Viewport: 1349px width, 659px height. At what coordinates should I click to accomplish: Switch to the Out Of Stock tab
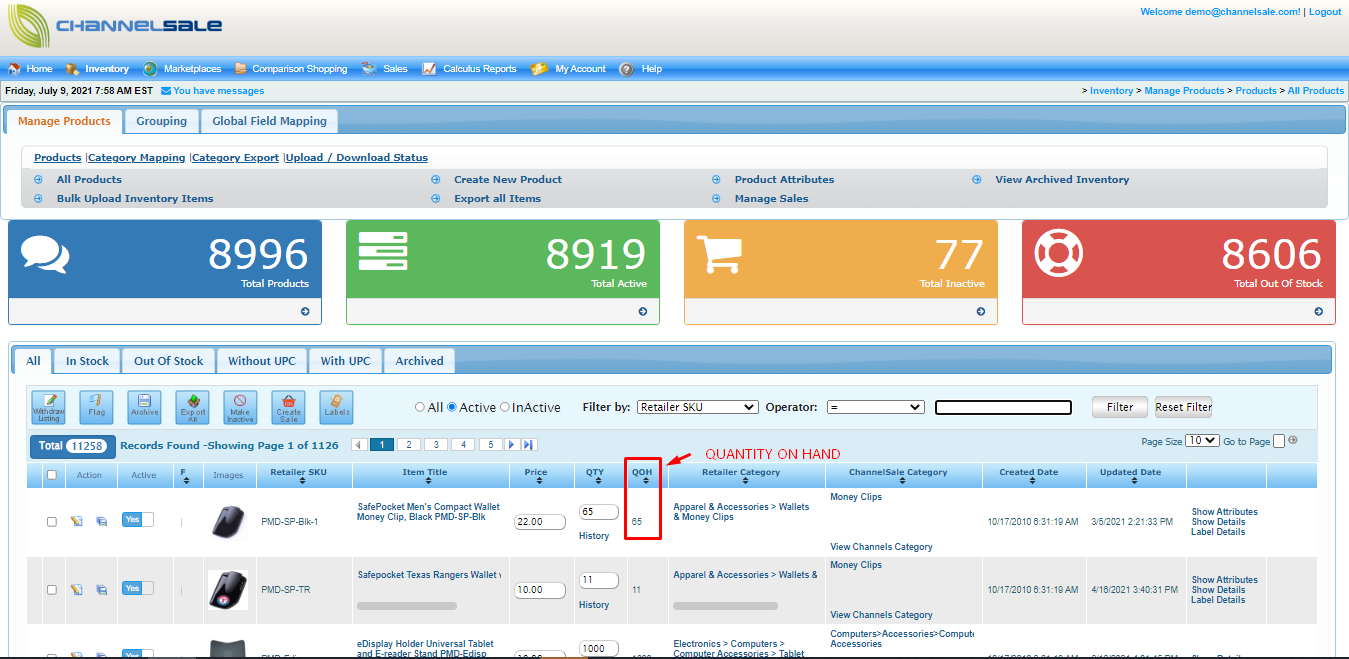[x=169, y=361]
